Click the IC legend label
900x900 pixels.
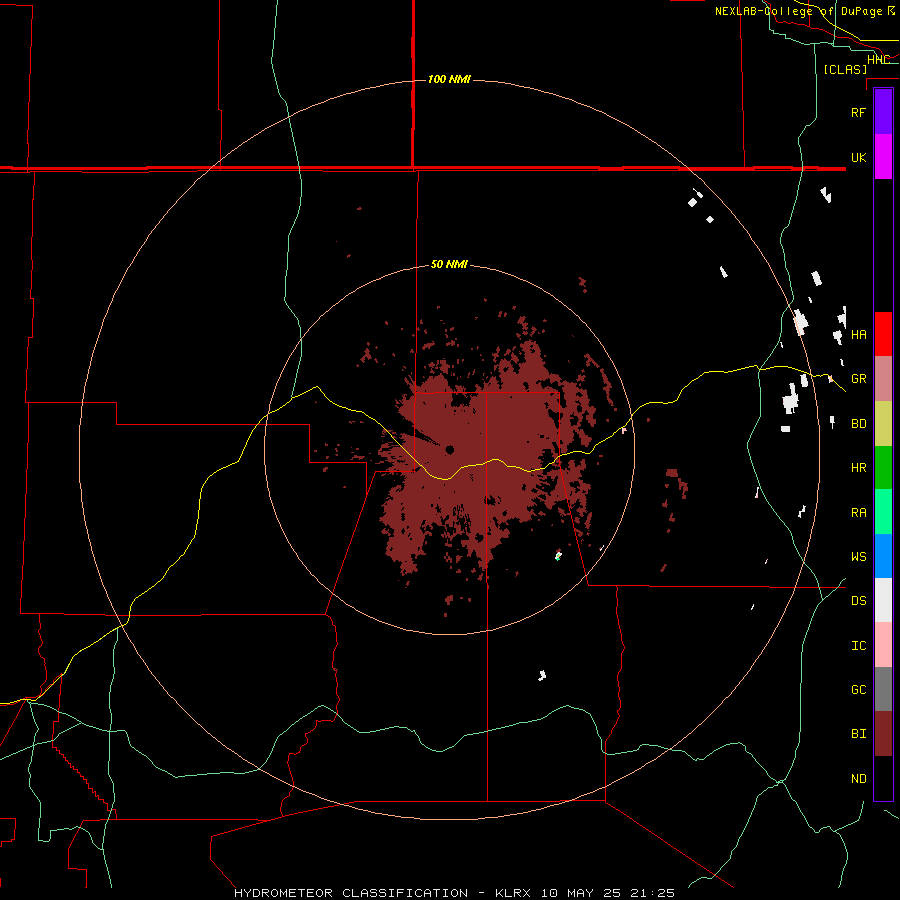pos(858,646)
